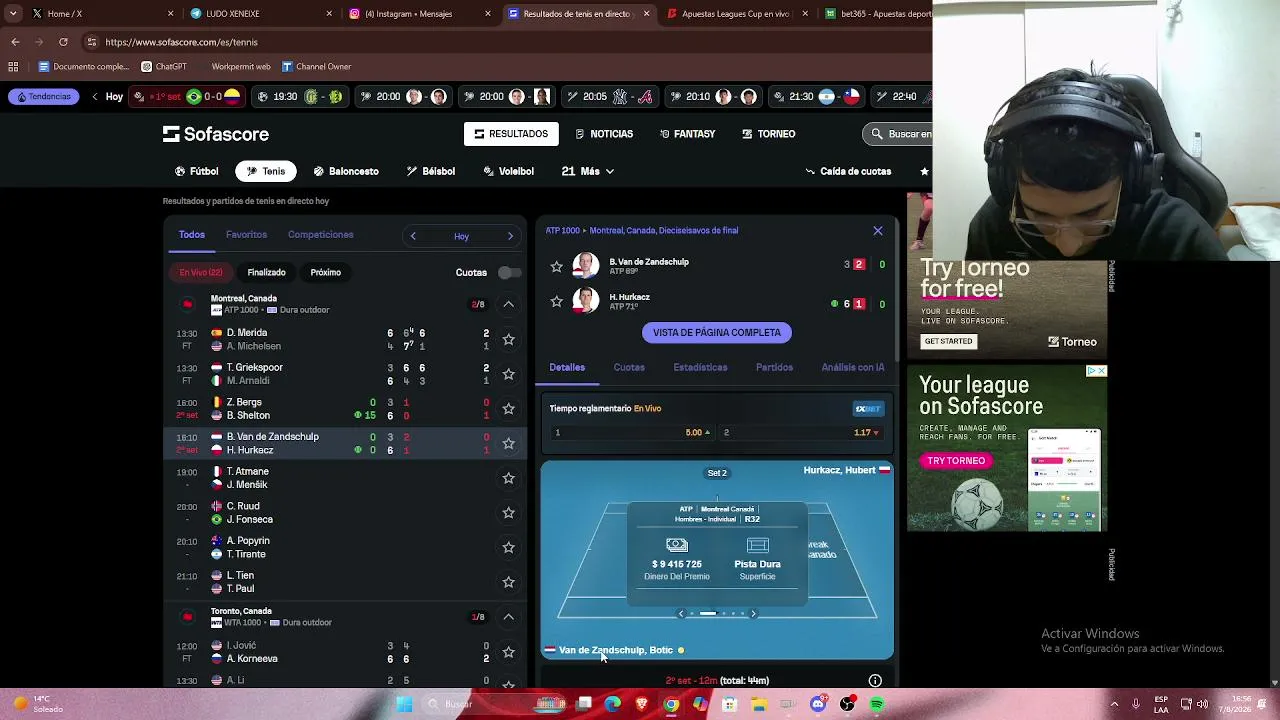Click the 1xBet bookmaker logo
Viewport: 1280px width, 720px height.
tap(868, 408)
